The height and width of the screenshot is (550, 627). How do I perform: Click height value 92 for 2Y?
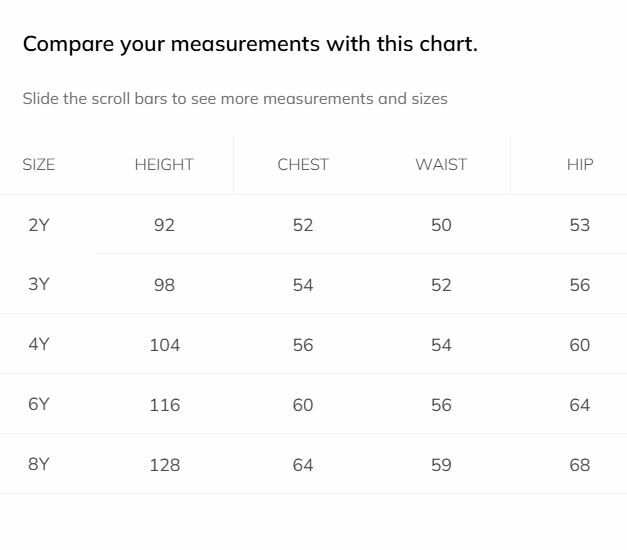(164, 225)
